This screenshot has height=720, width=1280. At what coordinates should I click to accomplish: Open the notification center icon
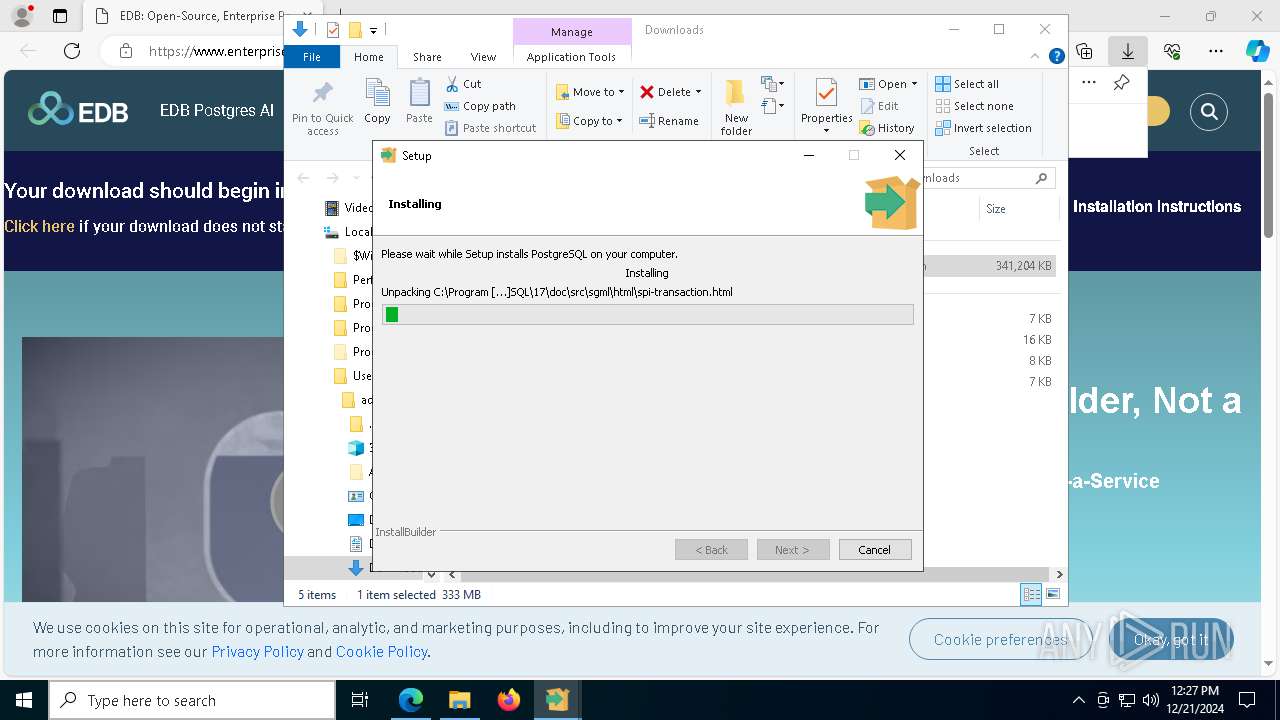(1247, 700)
